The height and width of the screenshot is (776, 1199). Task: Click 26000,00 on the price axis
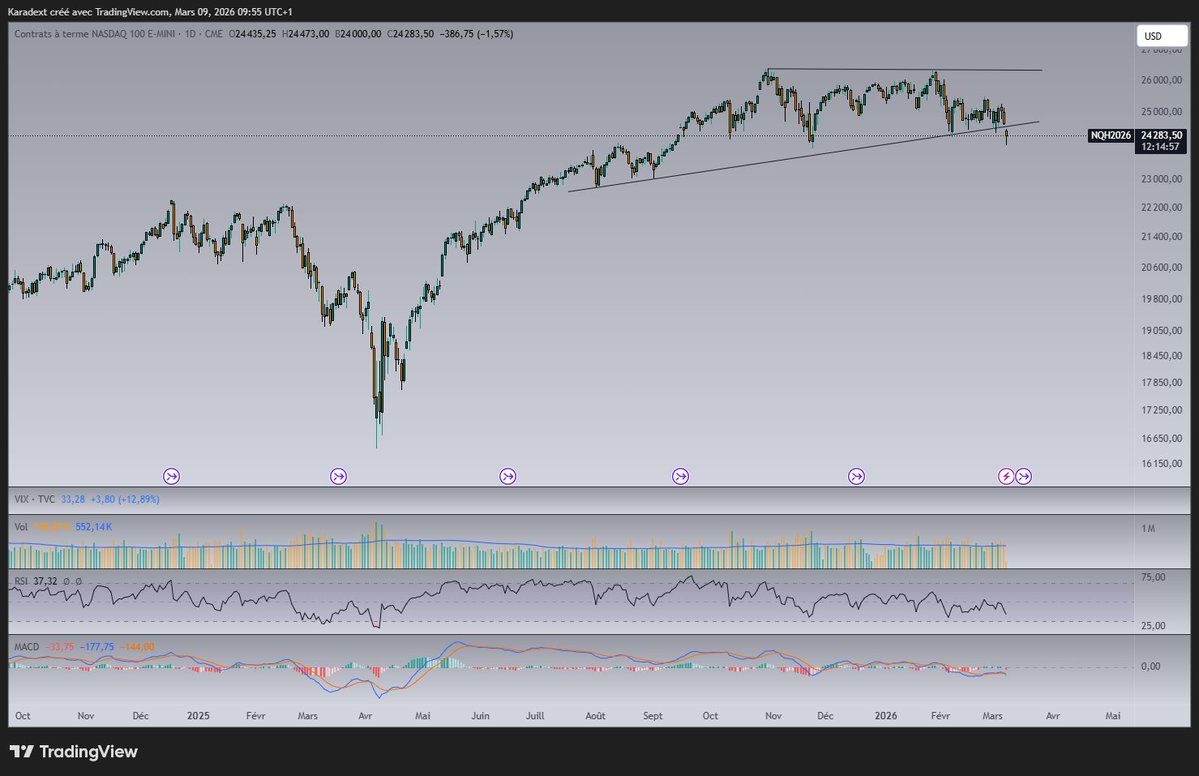pos(1162,80)
